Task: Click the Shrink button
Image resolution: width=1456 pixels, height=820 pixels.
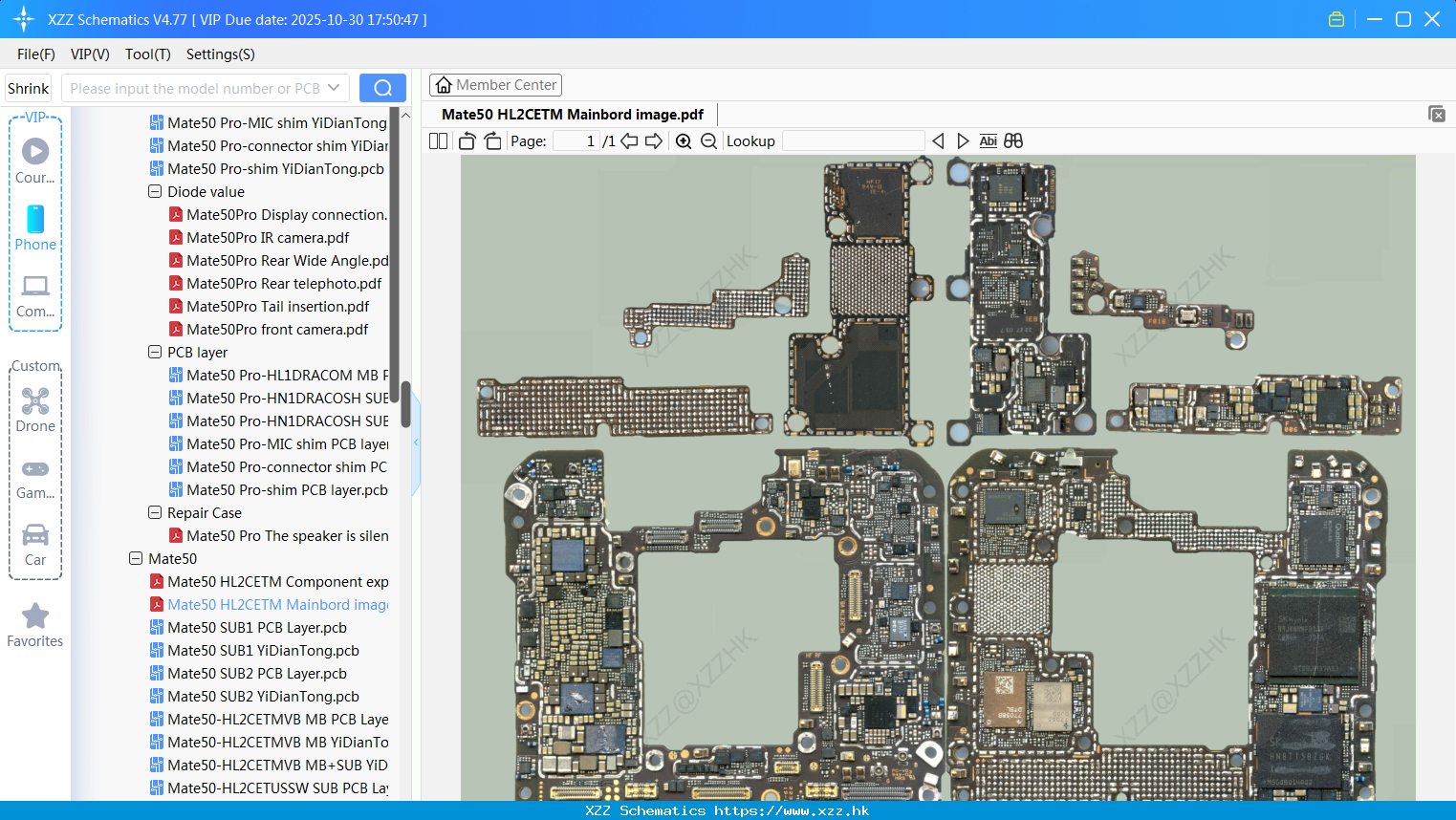Action: tap(28, 88)
